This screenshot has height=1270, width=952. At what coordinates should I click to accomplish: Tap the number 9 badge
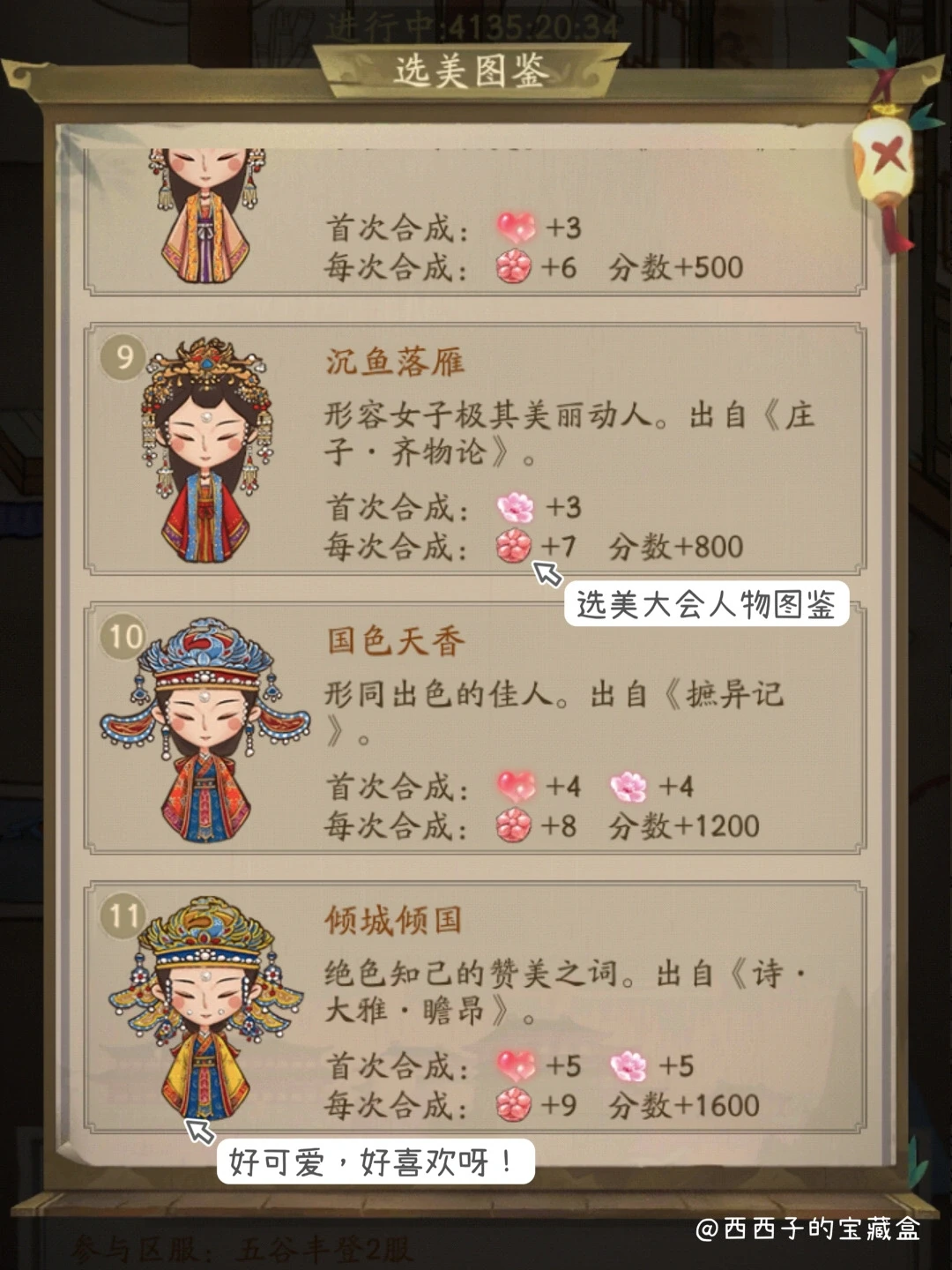coord(124,356)
